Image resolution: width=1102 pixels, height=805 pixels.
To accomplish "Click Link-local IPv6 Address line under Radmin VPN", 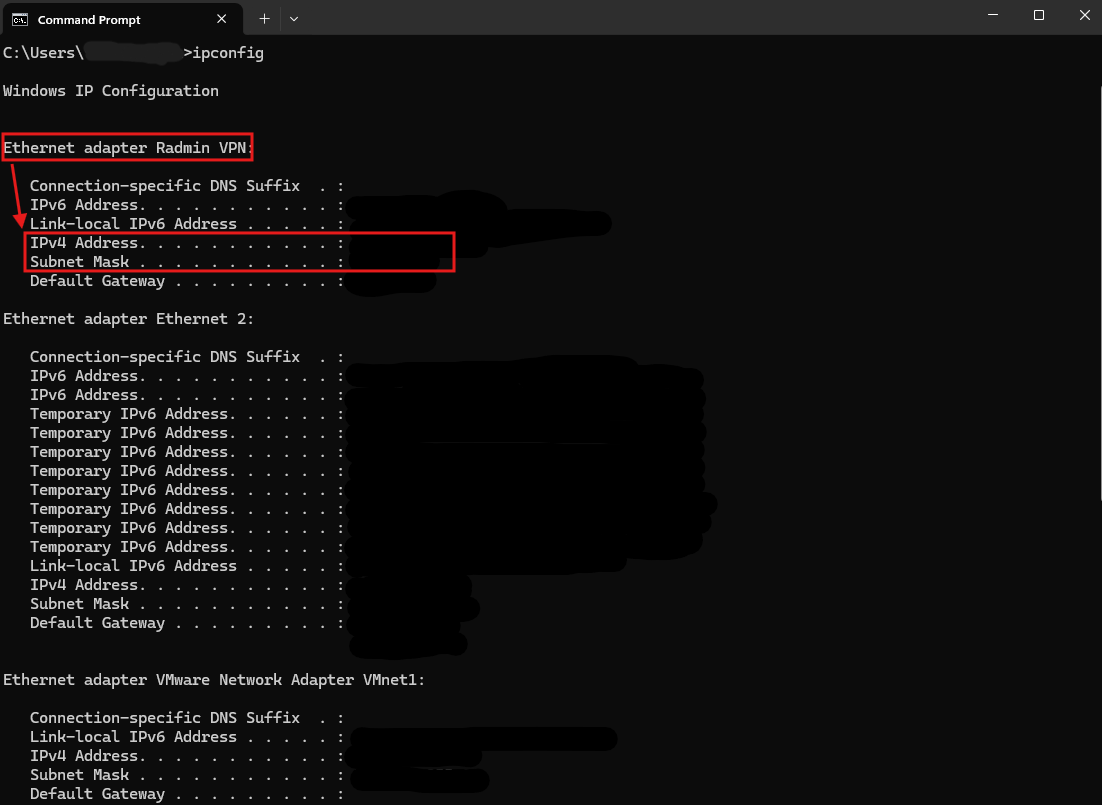I will 187,224.
